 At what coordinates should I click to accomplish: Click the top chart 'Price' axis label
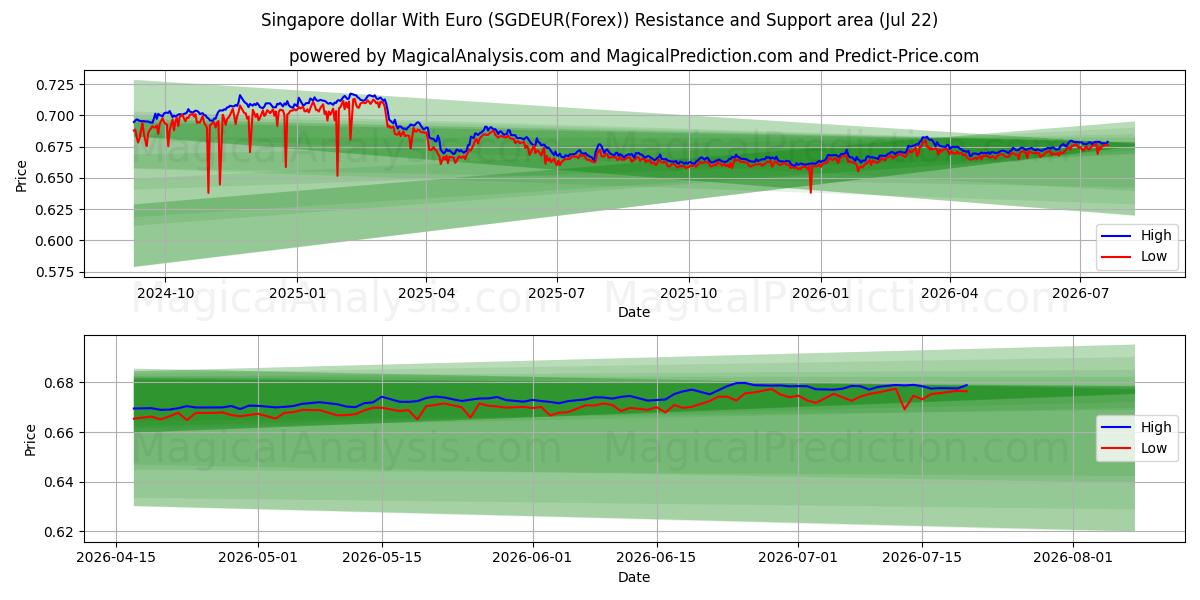tap(22, 173)
